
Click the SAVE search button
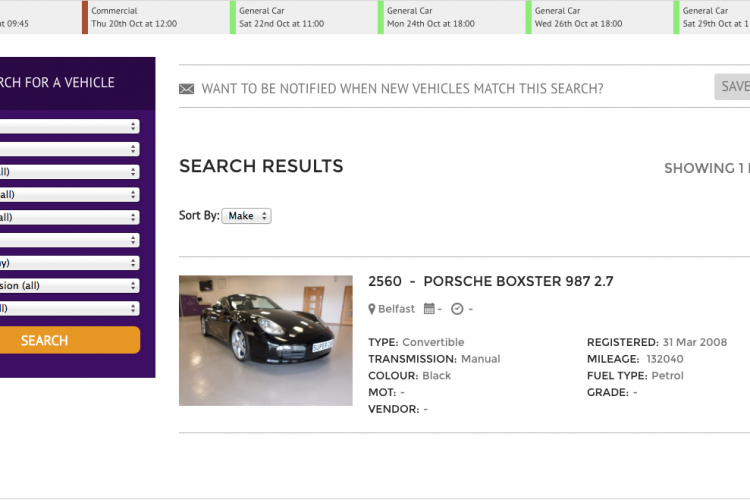pos(732,87)
